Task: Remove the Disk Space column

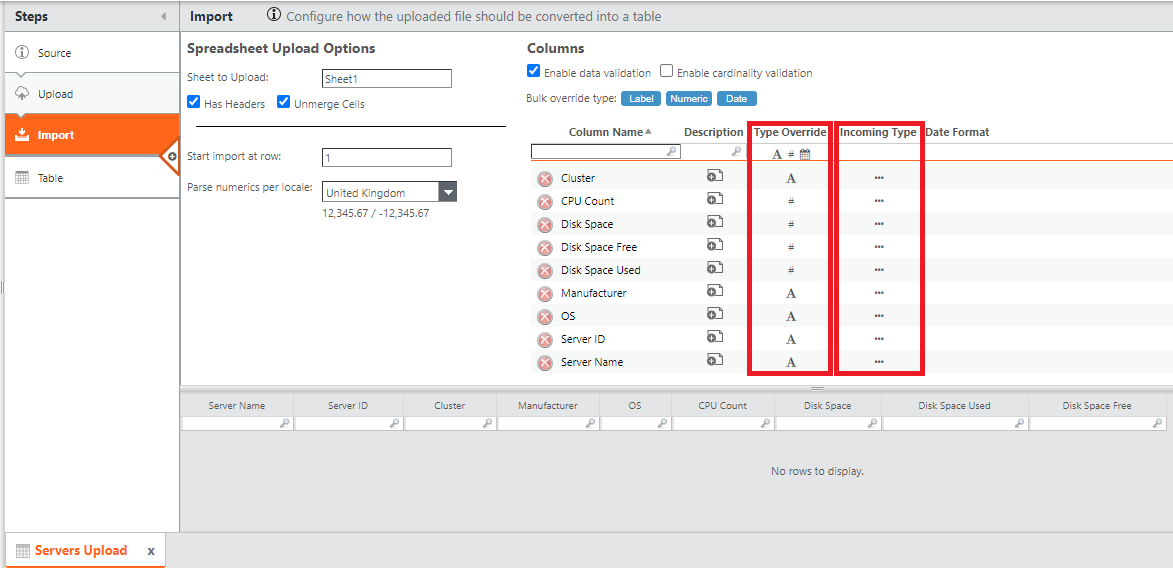Action: click(545, 225)
